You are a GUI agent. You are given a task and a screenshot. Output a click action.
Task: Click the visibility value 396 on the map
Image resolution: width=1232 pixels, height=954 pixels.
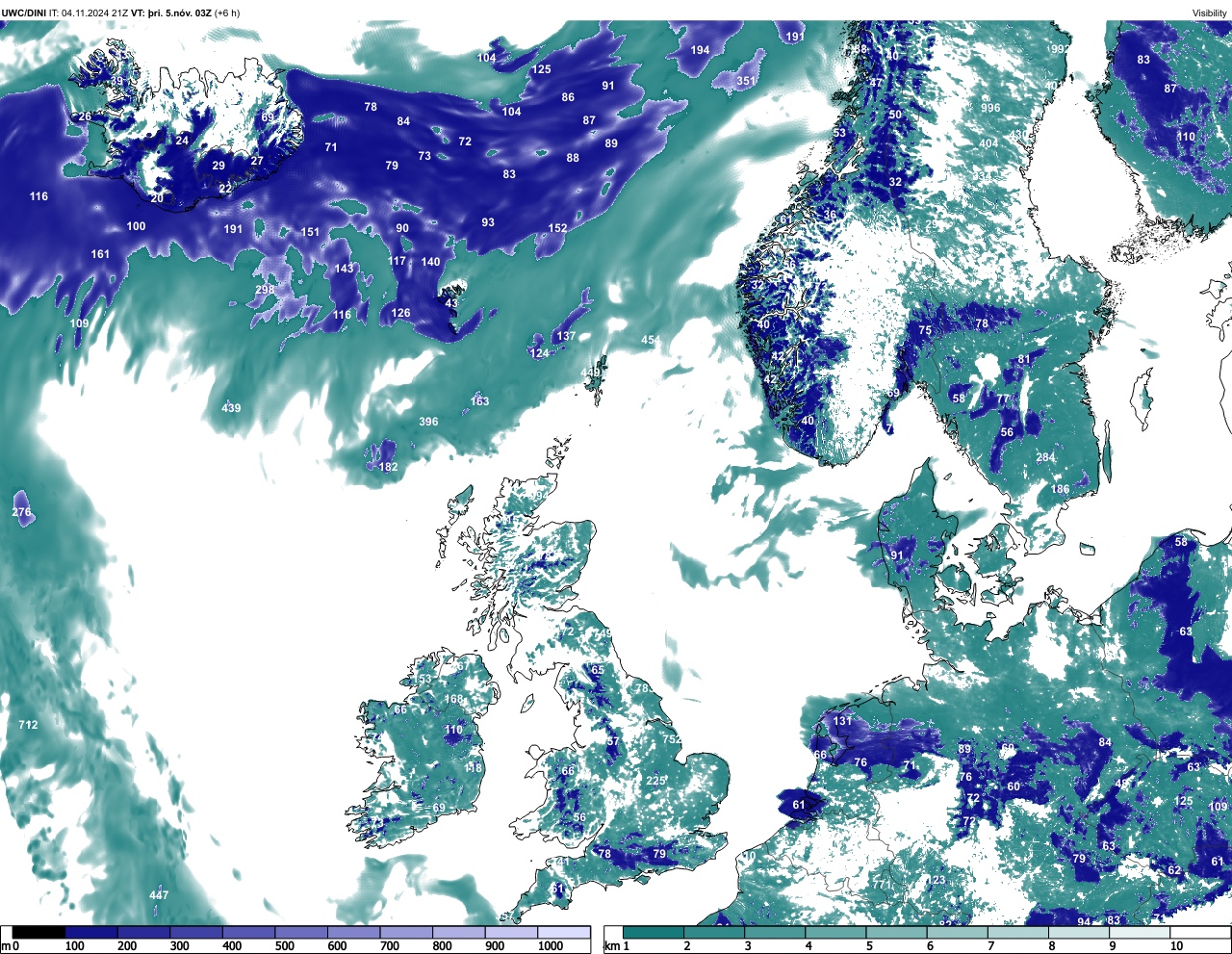(428, 422)
